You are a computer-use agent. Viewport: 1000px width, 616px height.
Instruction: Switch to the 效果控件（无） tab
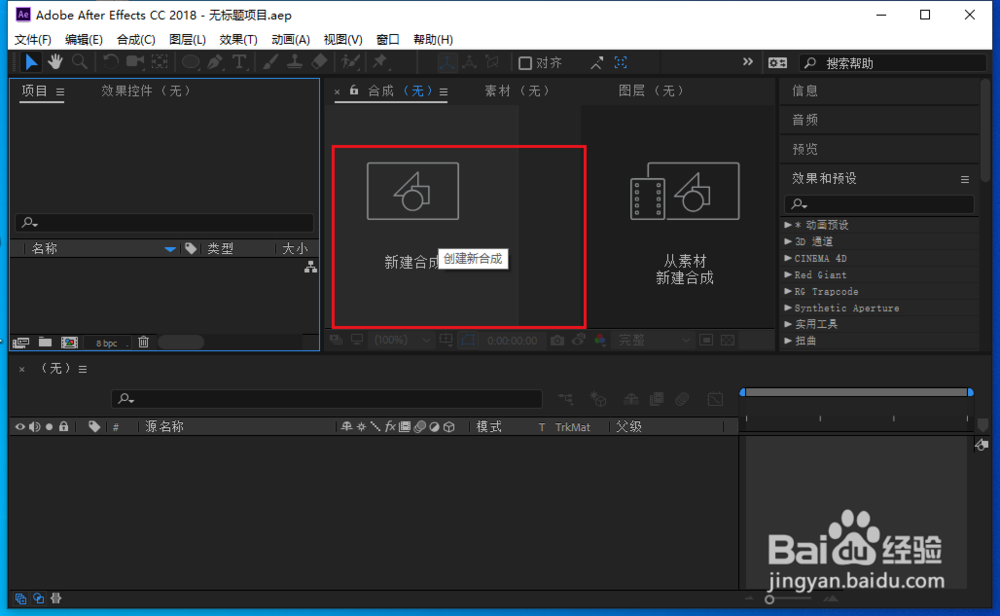pyautogui.click(x=147, y=91)
